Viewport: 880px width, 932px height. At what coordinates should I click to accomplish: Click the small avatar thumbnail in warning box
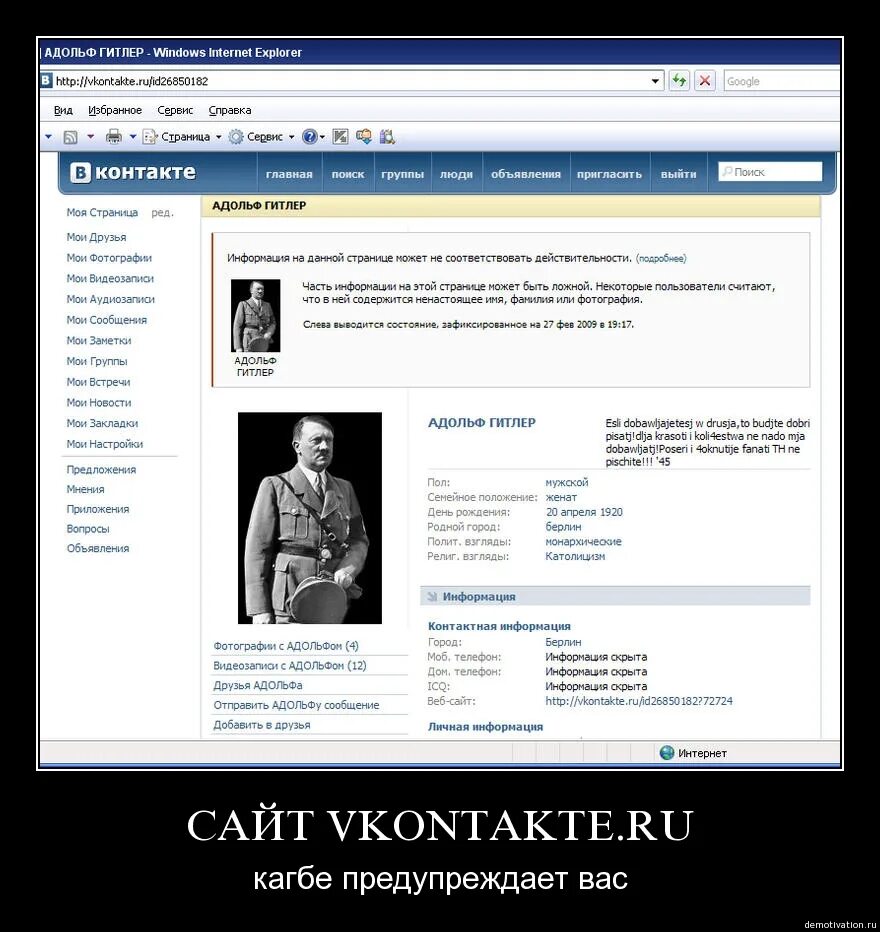coord(256,315)
